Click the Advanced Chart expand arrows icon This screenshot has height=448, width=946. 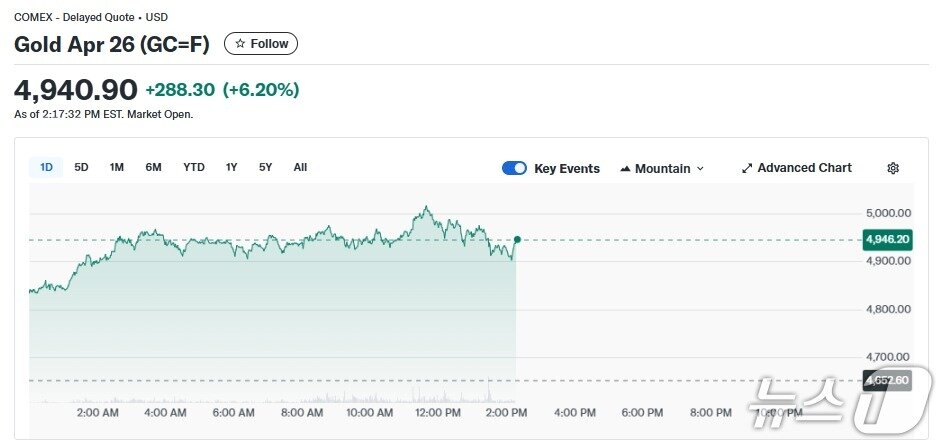(x=746, y=168)
